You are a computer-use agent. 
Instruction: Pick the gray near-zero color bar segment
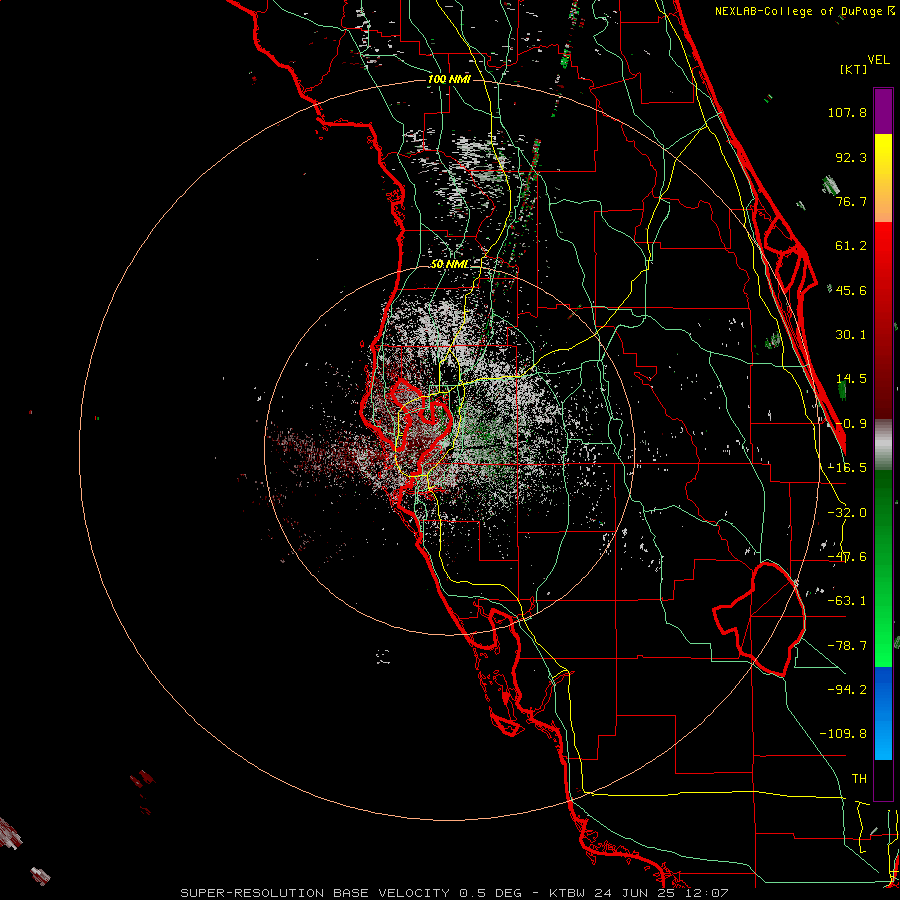click(x=883, y=445)
